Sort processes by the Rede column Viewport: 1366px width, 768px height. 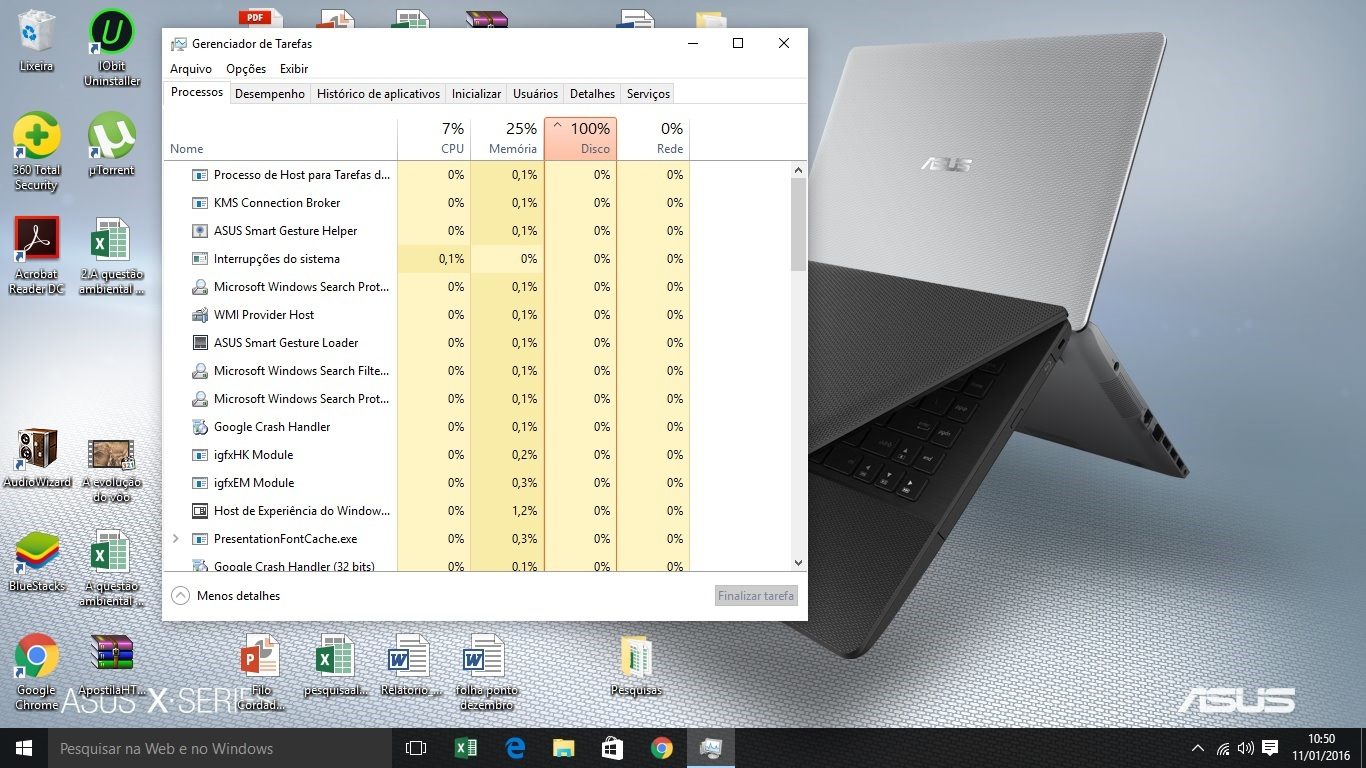point(653,139)
